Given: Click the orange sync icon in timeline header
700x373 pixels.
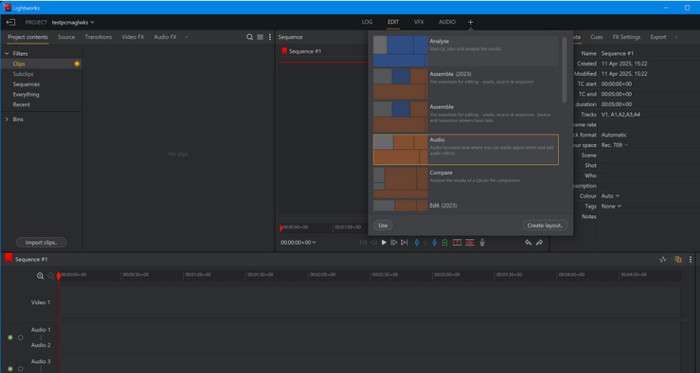Looking at the screenshot, I should click(x=678, y=259).
